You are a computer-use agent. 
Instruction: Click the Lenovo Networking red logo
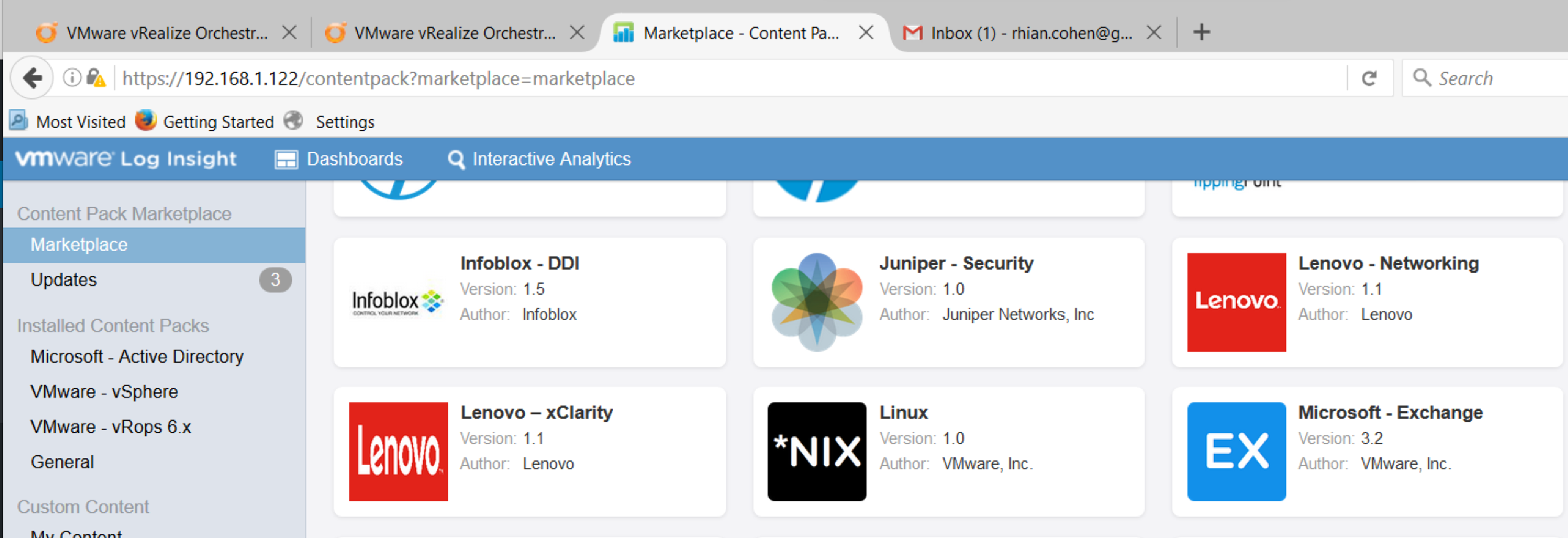(x=1237, y=302)
